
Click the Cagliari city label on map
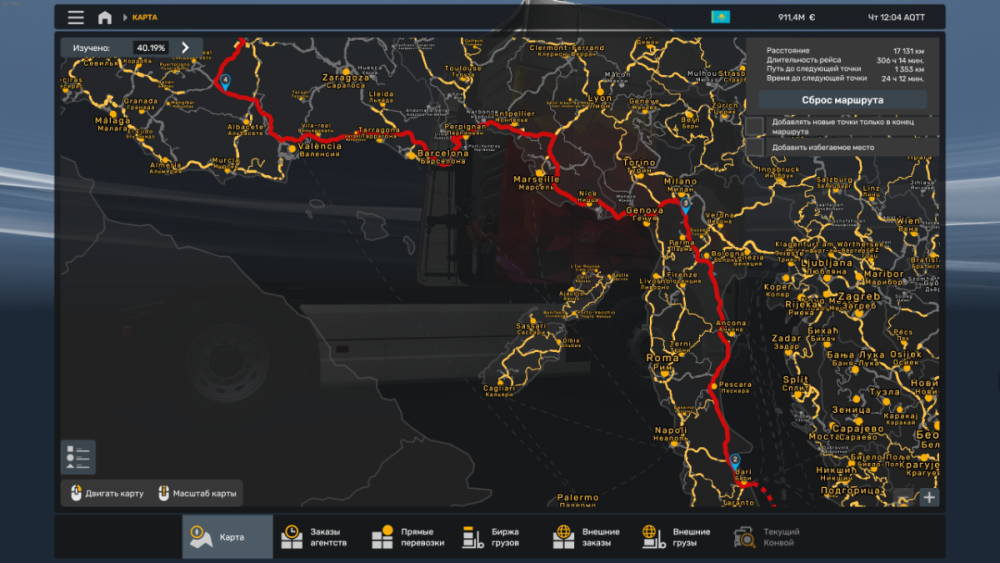tap(499, 388)
